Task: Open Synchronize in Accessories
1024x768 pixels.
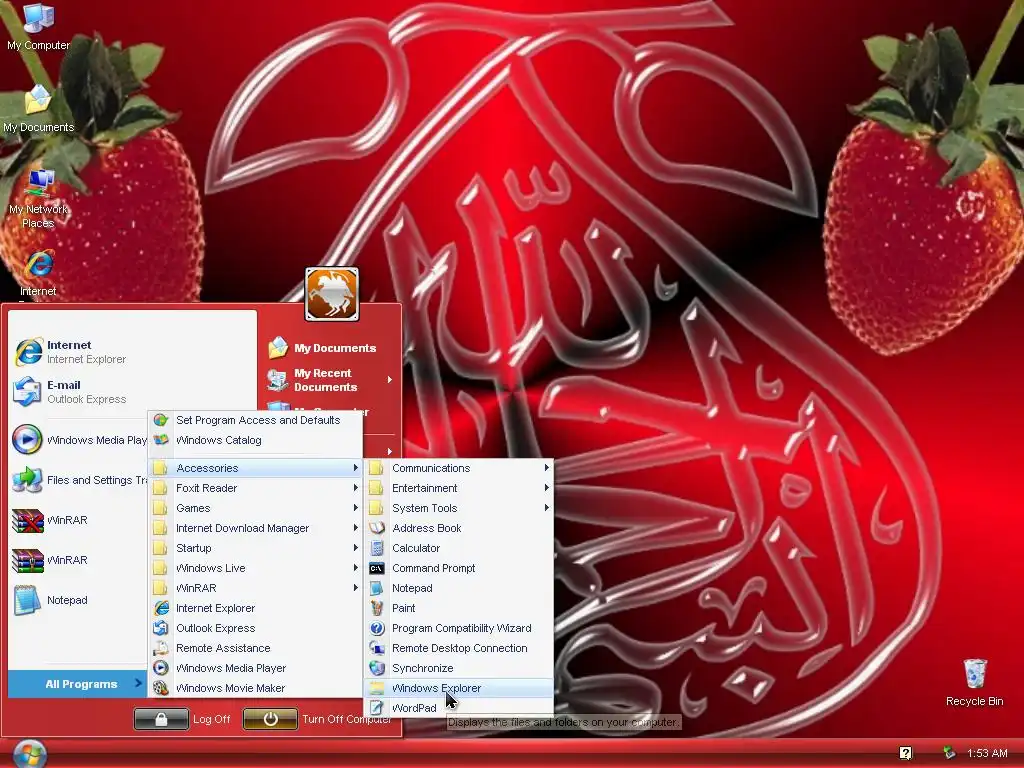Action: (x=459, y=668)
